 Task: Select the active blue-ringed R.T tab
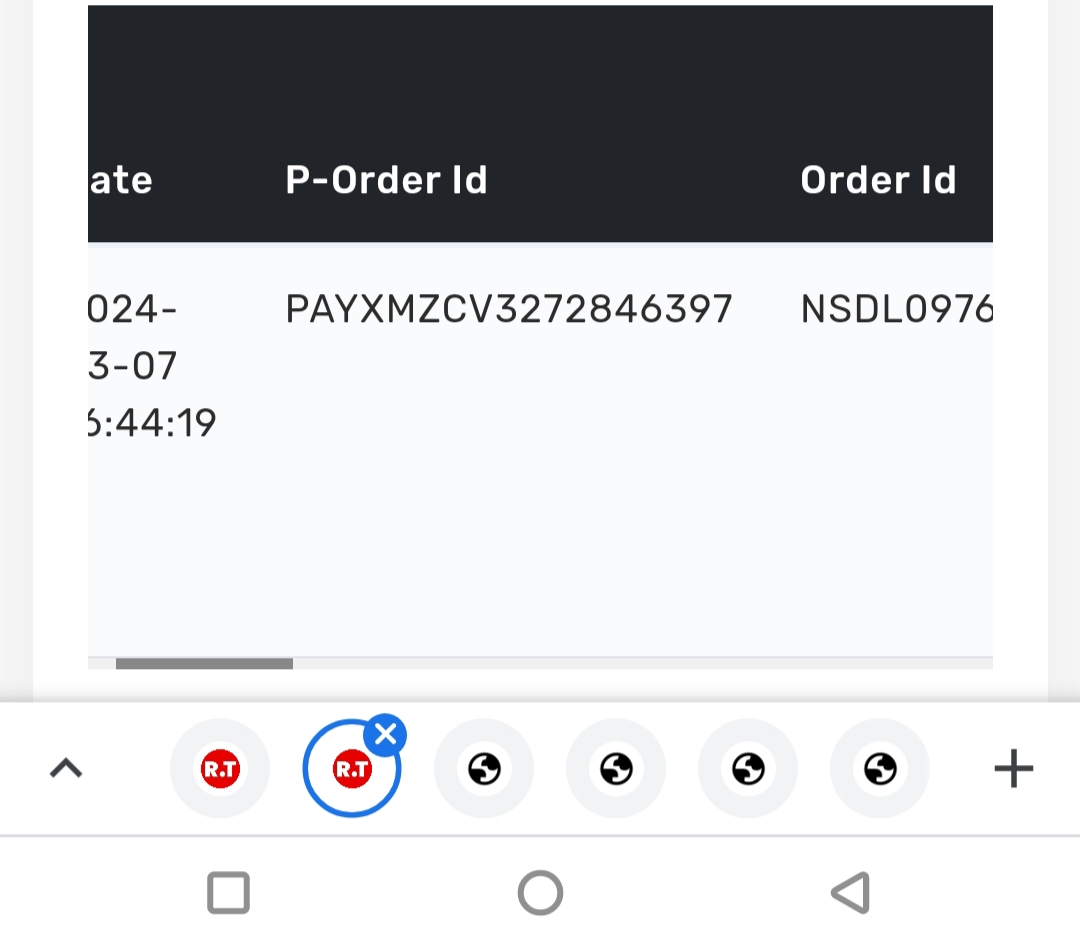pyautogui.click(x=350, y=770)
